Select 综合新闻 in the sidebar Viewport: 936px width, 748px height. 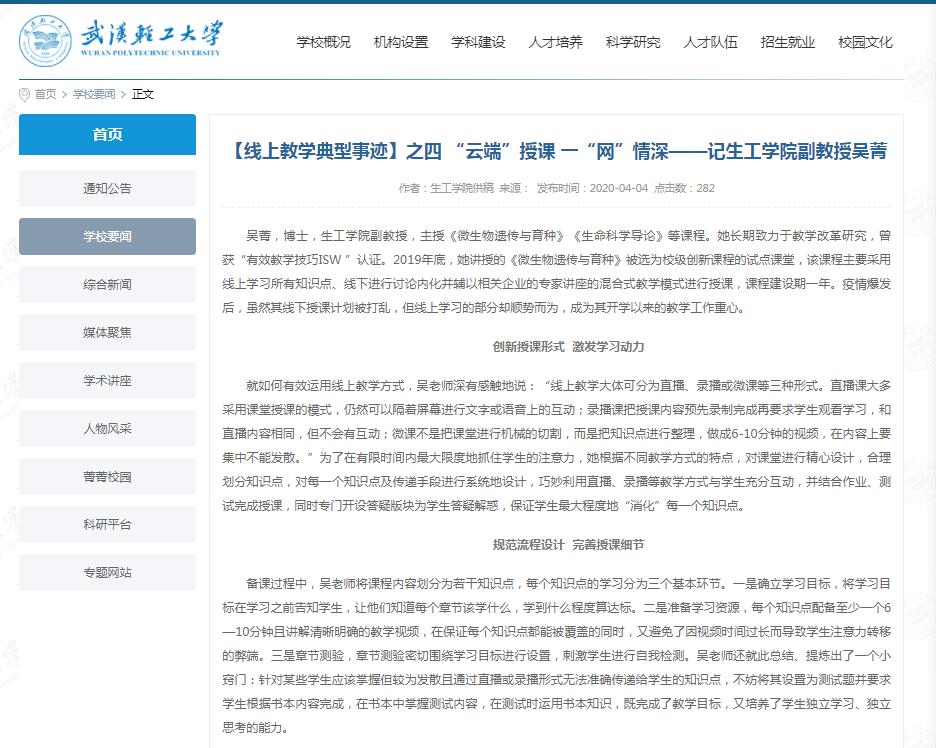point(107,284)
